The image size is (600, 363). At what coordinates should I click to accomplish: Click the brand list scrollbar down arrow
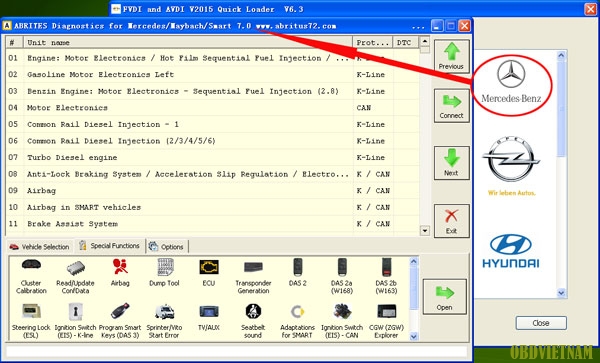561,293
